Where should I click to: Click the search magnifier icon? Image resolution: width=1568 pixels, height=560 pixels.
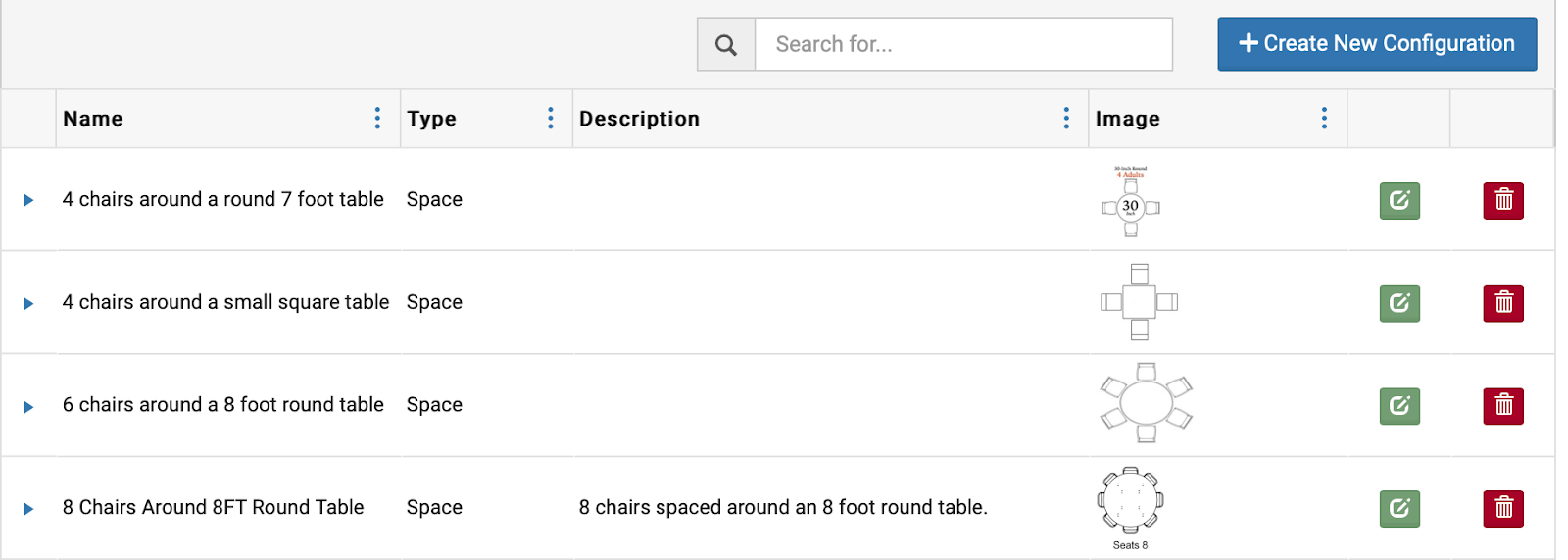[x=725, y=44]
